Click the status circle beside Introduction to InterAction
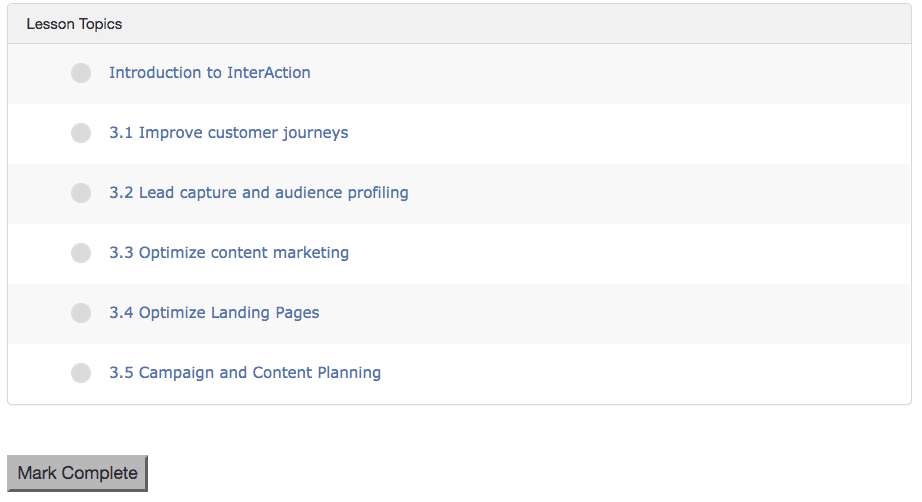 81,73
